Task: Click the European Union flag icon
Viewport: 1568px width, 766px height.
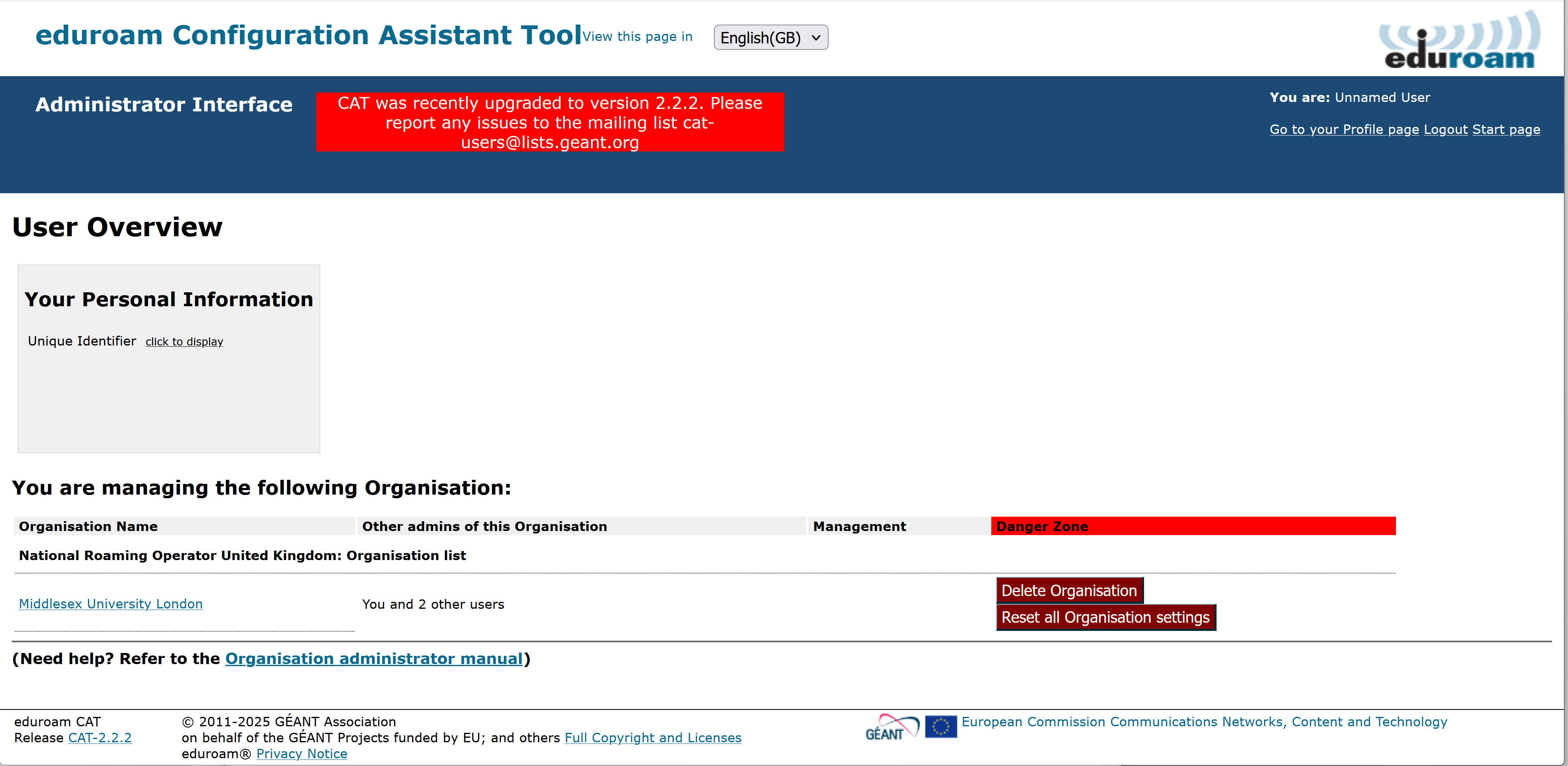Action: 940,726
